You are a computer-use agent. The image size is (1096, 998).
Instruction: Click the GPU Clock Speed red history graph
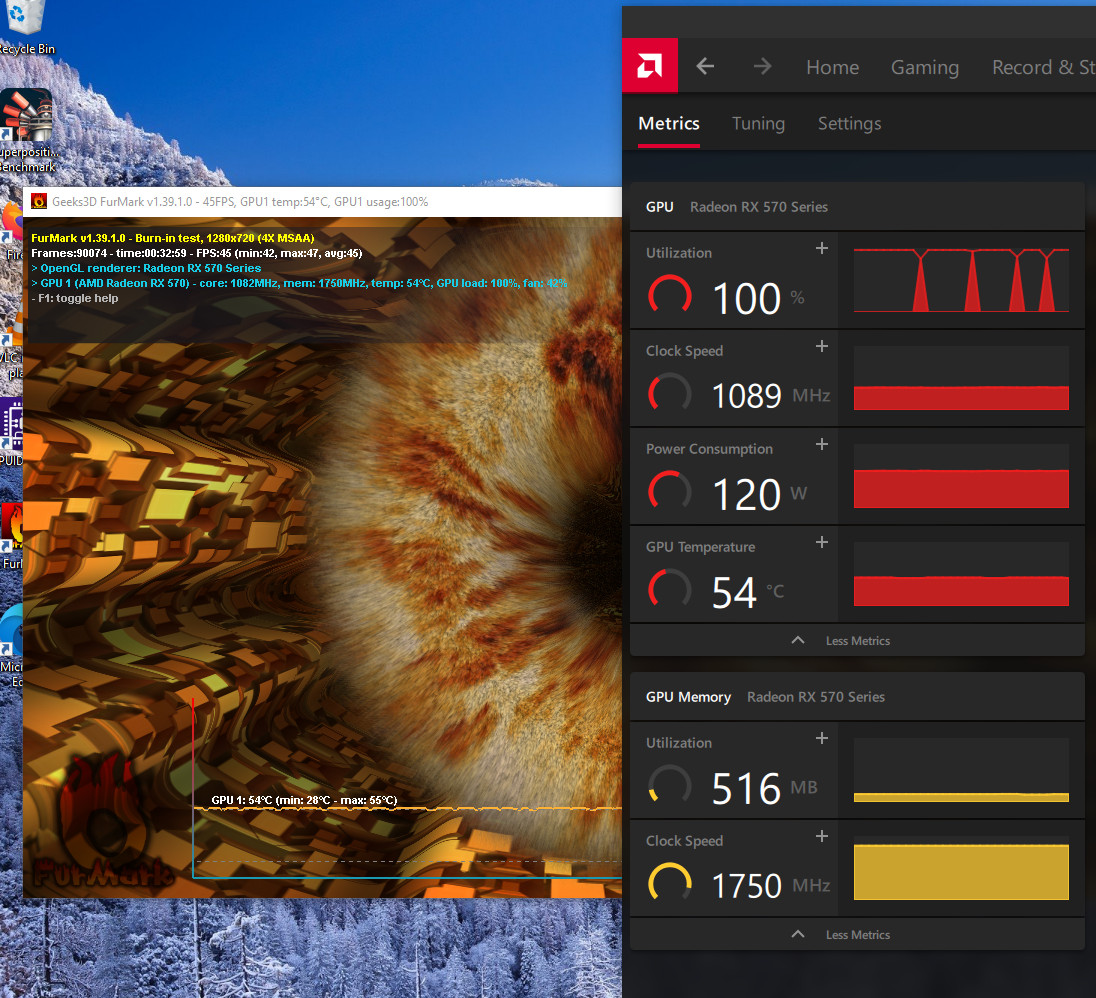pyautogui.click(x=961, y=378)
